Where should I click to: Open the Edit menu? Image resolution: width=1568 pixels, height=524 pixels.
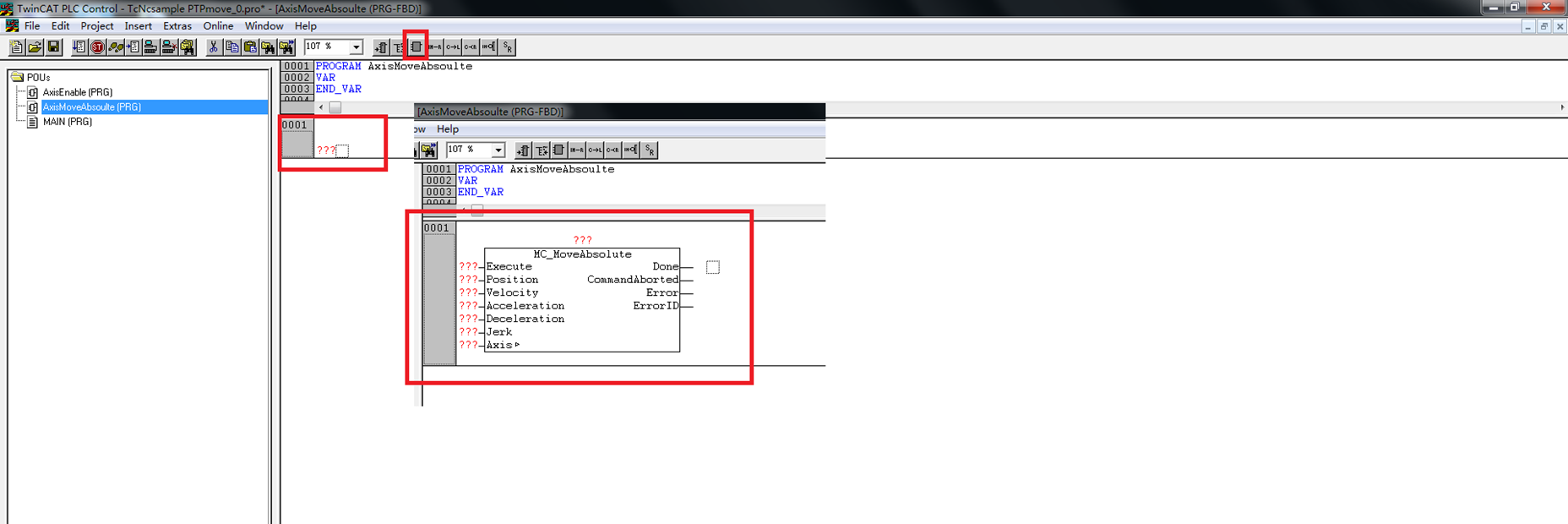(61, 26)
